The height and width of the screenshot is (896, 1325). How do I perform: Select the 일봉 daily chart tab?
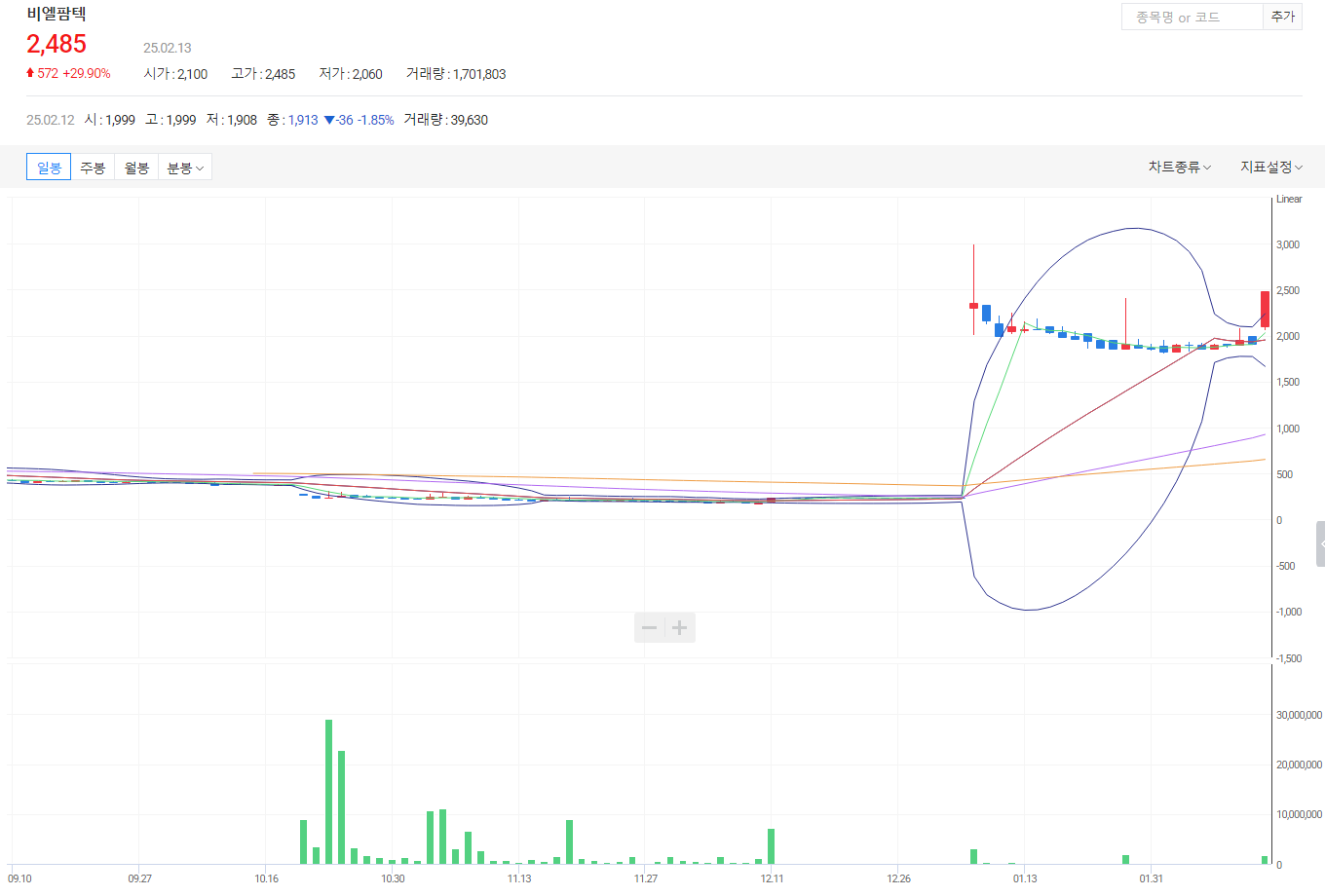49,168
